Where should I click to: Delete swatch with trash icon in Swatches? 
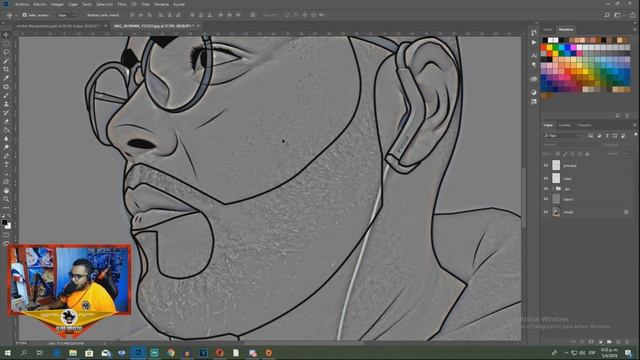tap(627, 116)
